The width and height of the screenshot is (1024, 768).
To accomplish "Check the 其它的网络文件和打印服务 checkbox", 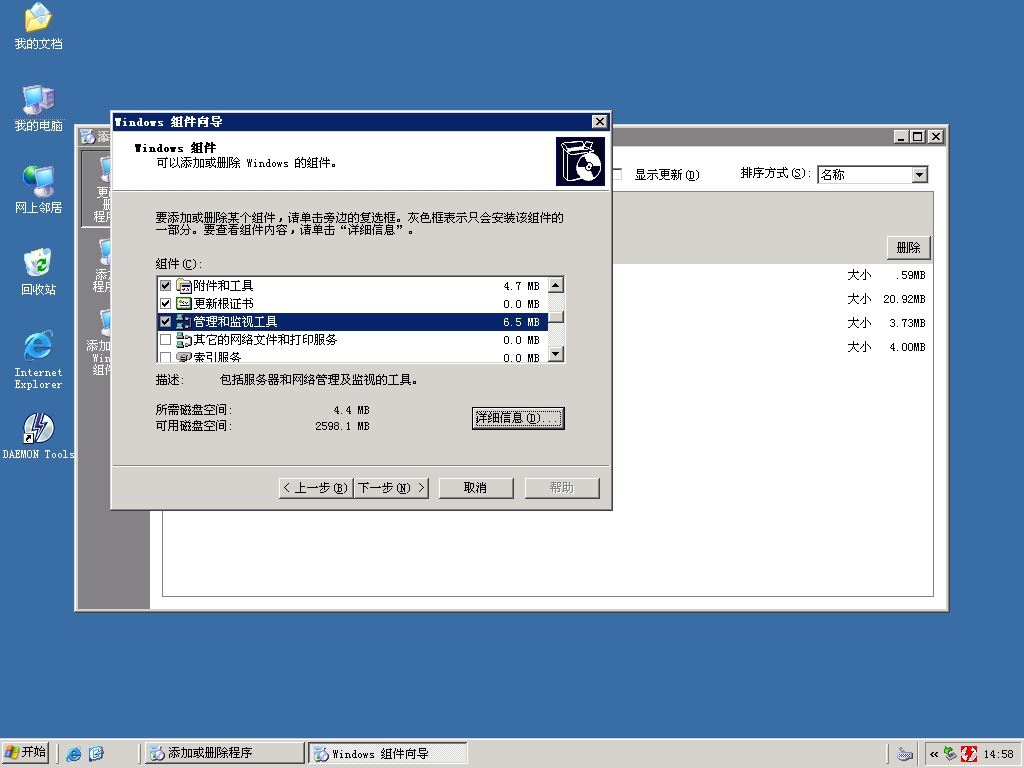I will coord(165,340).
